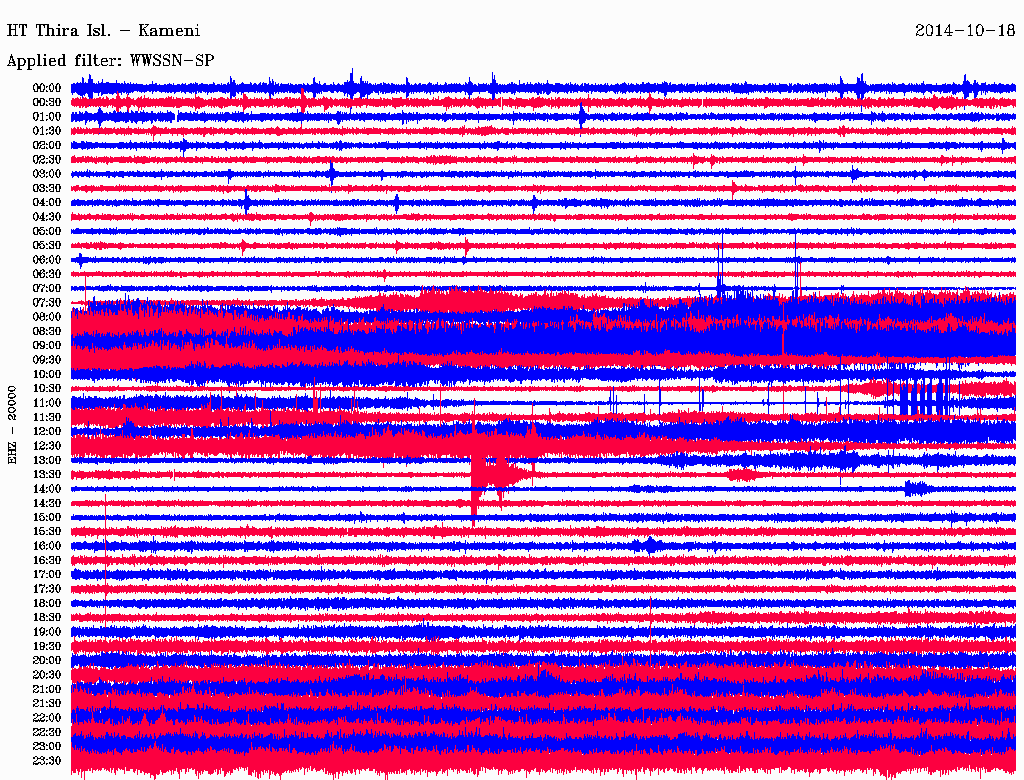This screenshot has width=1024, height=780.
Task: Select the 07:00 time label
Action: coord(47,289)
